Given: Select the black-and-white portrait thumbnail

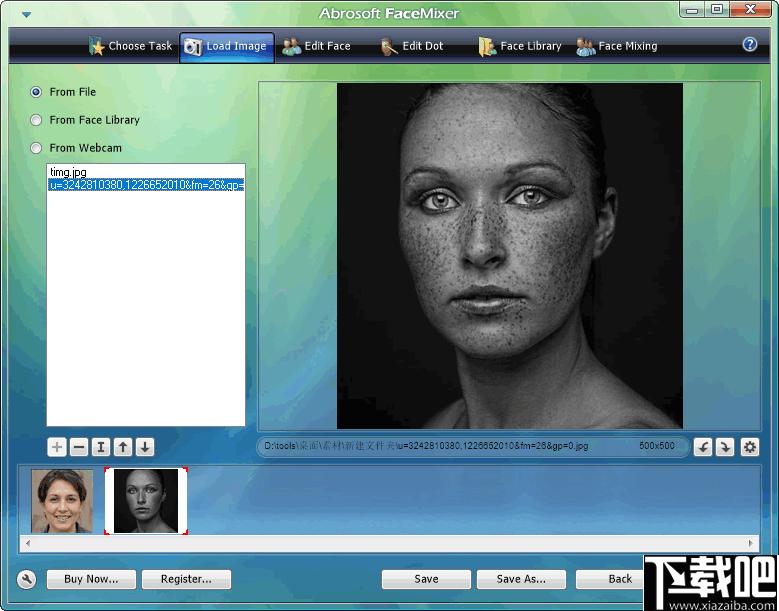Looking at the screenshot, I should (146, 501).
